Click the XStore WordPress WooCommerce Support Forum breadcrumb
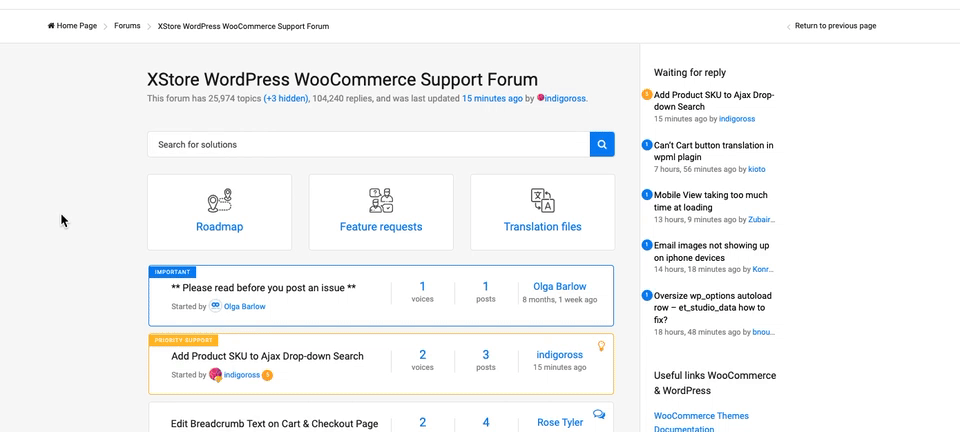Viewport: 960px width, 432px height. pyautogui.click(x=243, y=26)
